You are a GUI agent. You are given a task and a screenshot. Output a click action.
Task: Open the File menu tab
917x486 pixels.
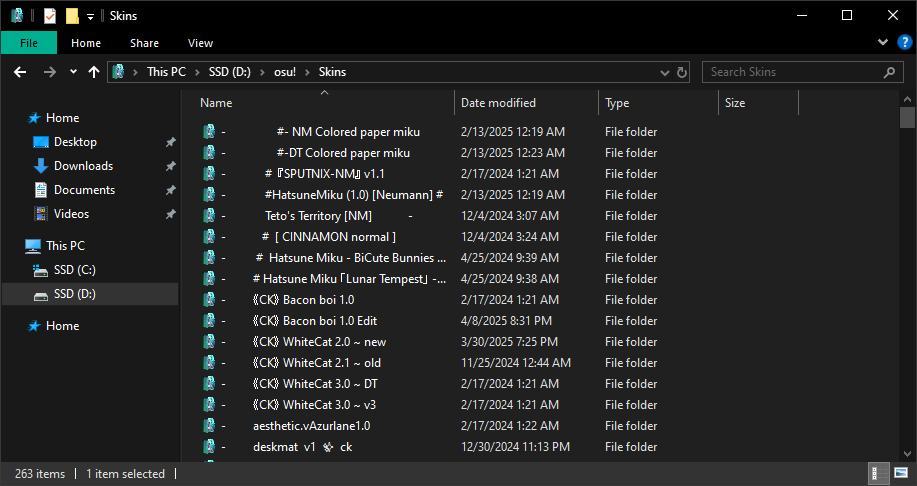28,43
